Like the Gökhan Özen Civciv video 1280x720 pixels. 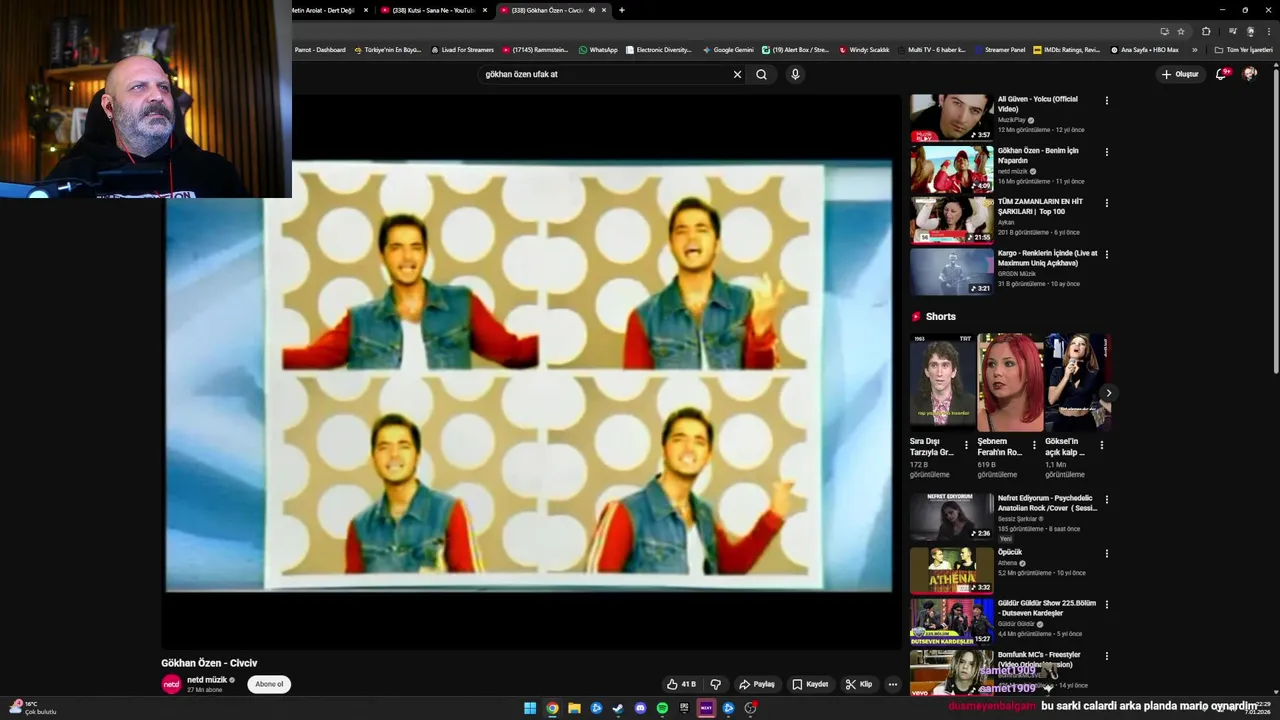(681, 684)
